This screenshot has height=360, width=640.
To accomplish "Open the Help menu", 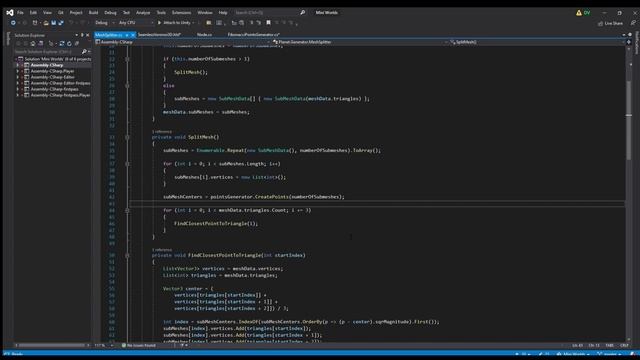I will (223, 13).
